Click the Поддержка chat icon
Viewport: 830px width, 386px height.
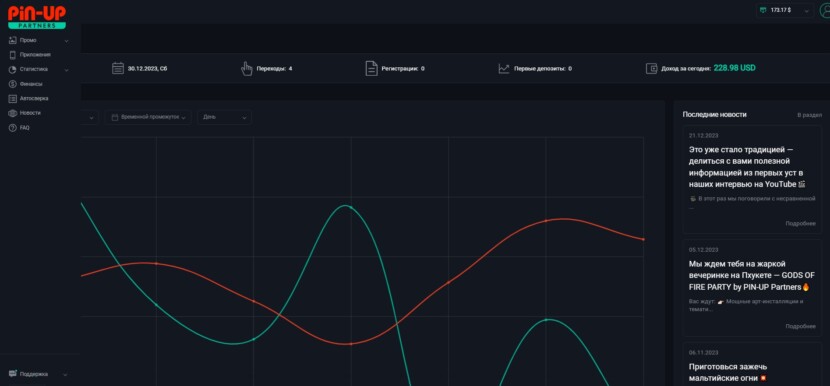point(13,374)
